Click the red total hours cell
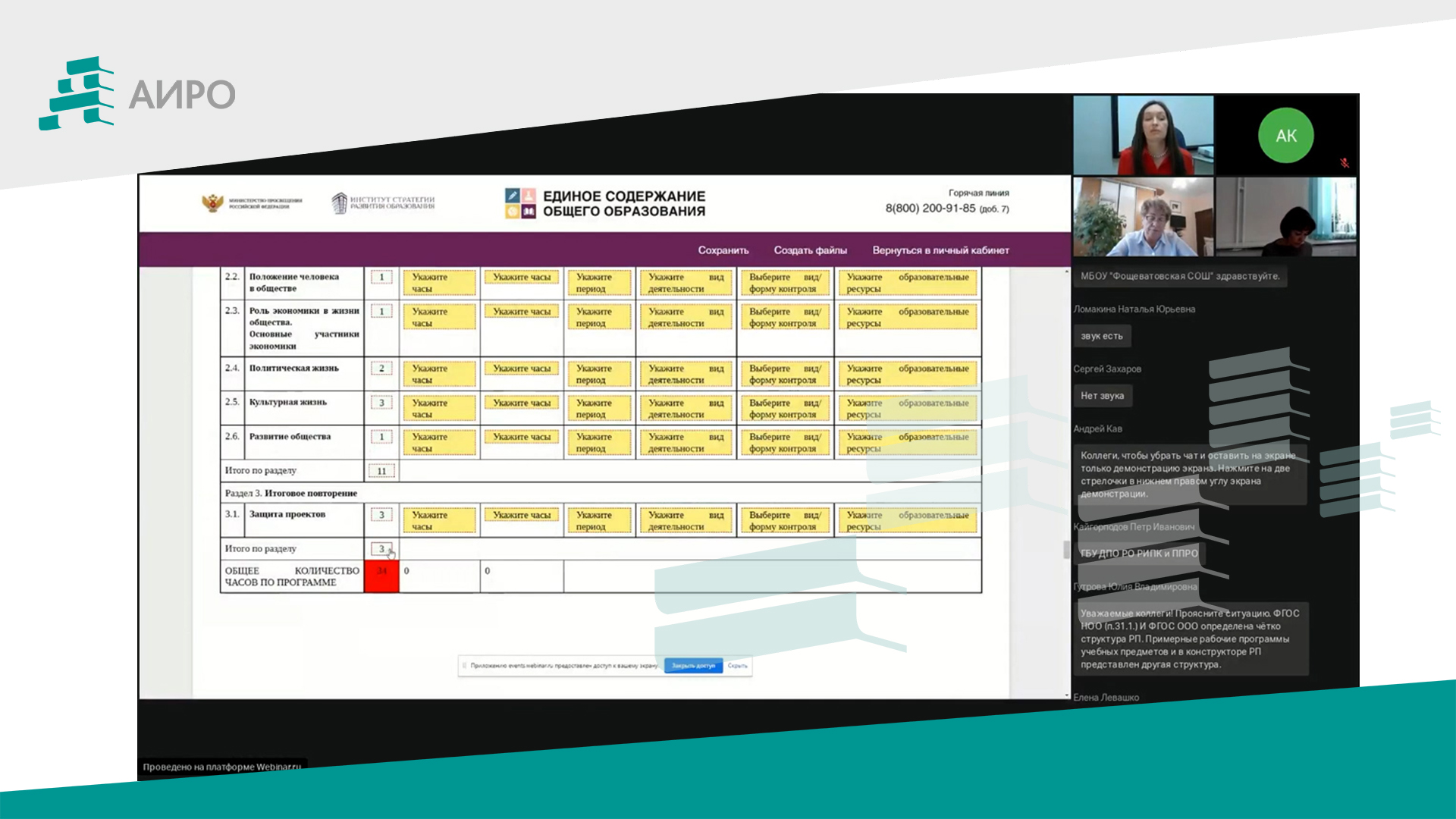 pyautogui.click(x=381, y=576)
